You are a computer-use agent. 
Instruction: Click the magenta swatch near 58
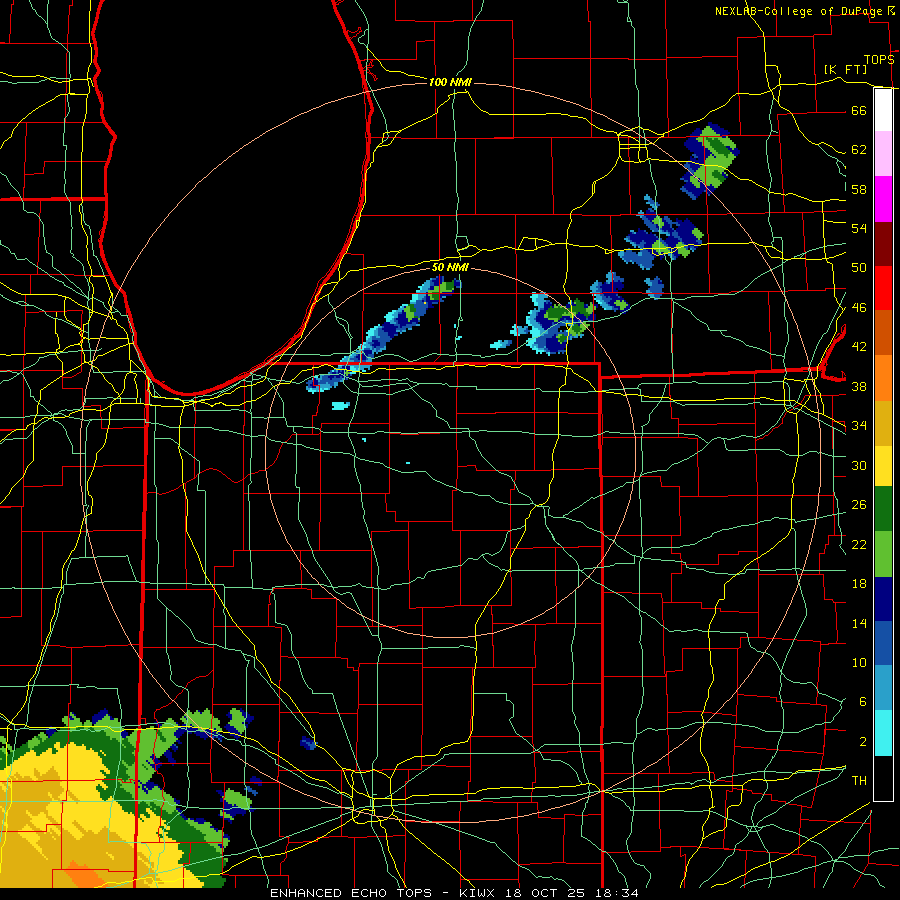click(883, 199)
